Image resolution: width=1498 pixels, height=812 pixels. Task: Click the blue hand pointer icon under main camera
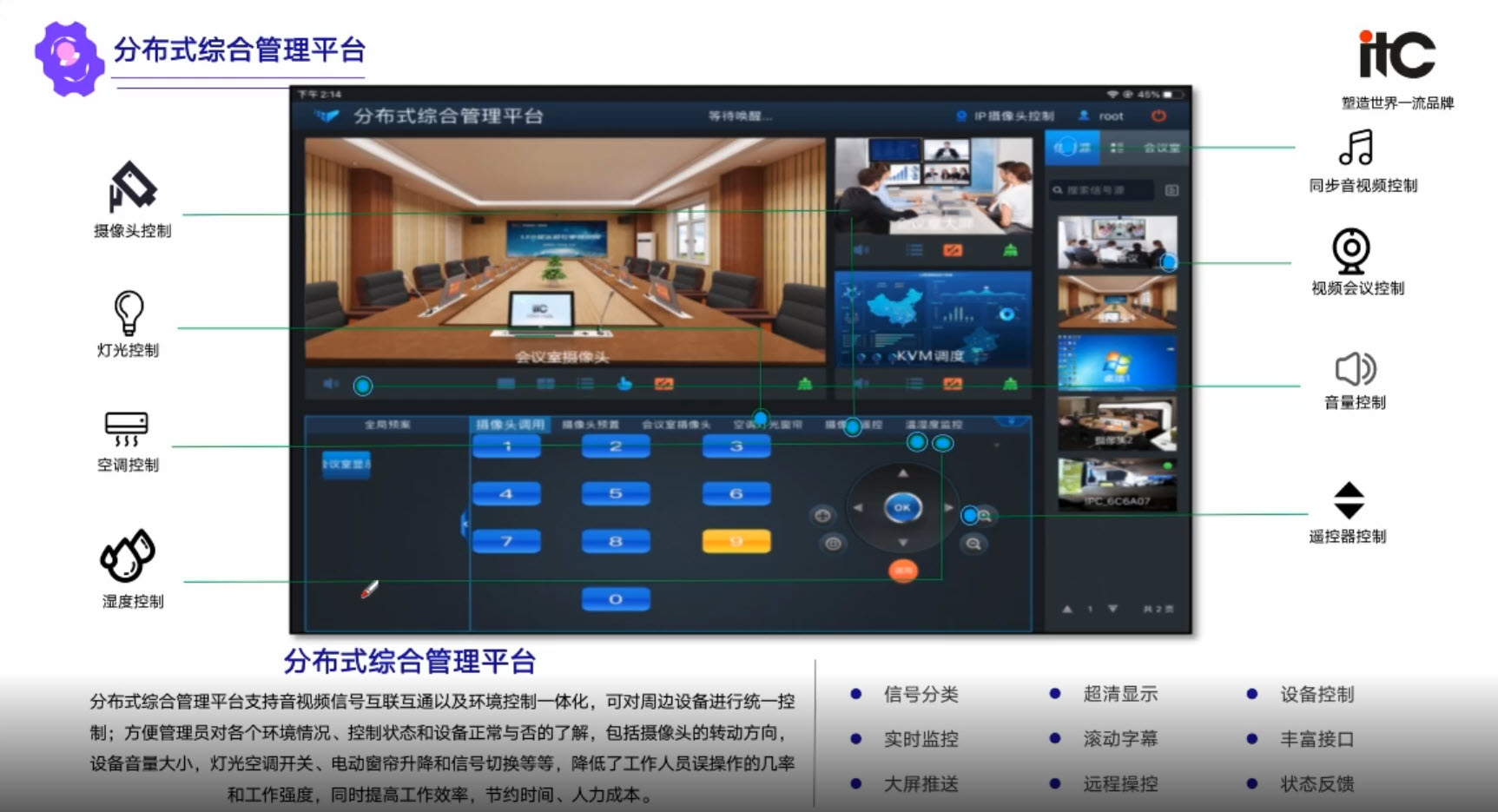click(x=624, y=384)
